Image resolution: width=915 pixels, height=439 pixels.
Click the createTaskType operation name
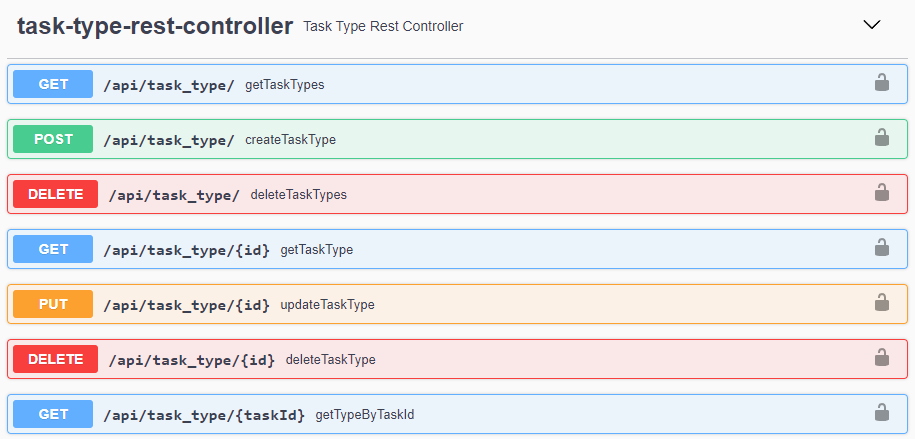[291, 140]
